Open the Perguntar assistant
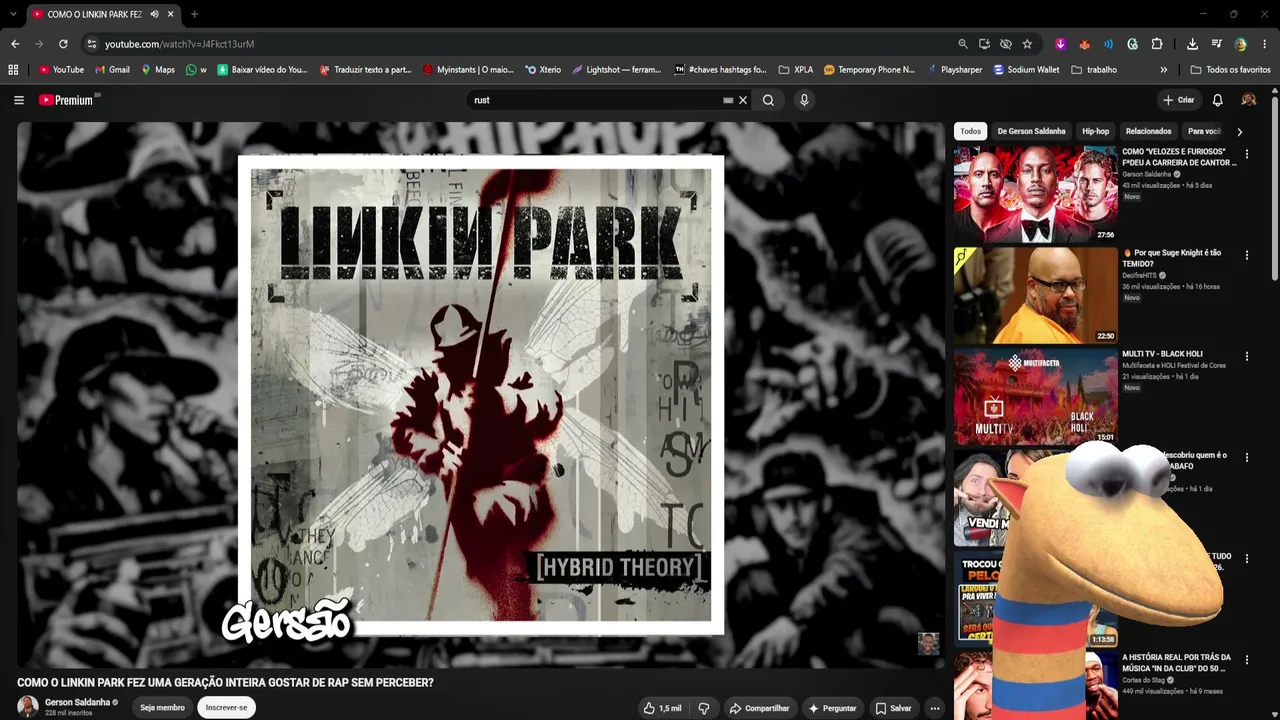This screenshot has width=1280, height=720. [833, 708]
